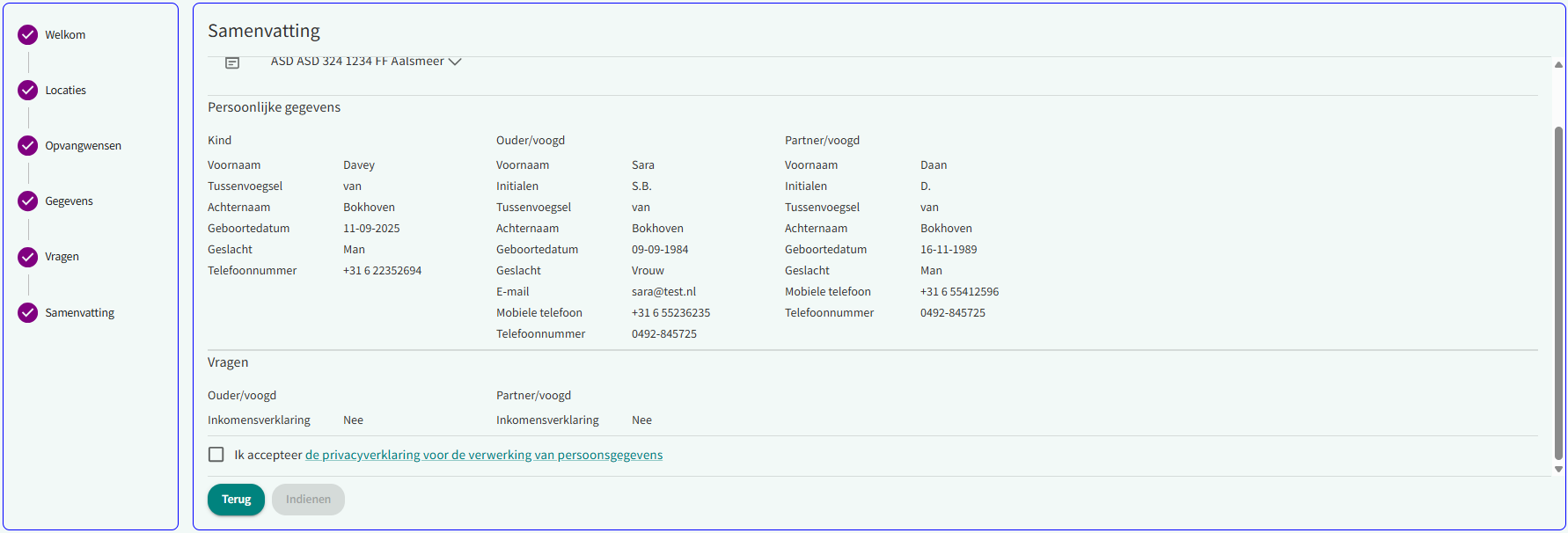Screen dimensions: 1568x533
Task: Navigate to the Opvangwensen step label
Action: (x=84, y=146)
